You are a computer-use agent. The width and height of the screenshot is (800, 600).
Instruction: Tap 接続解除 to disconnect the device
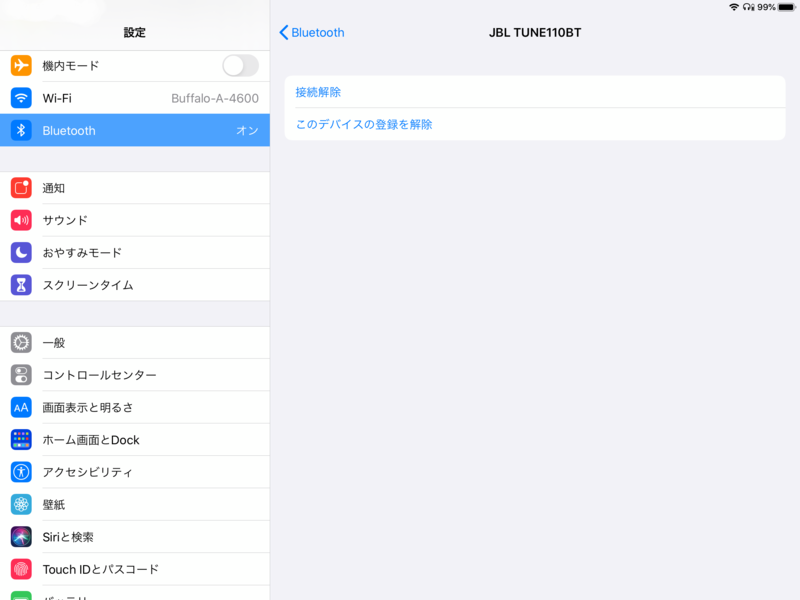point(535,92)
